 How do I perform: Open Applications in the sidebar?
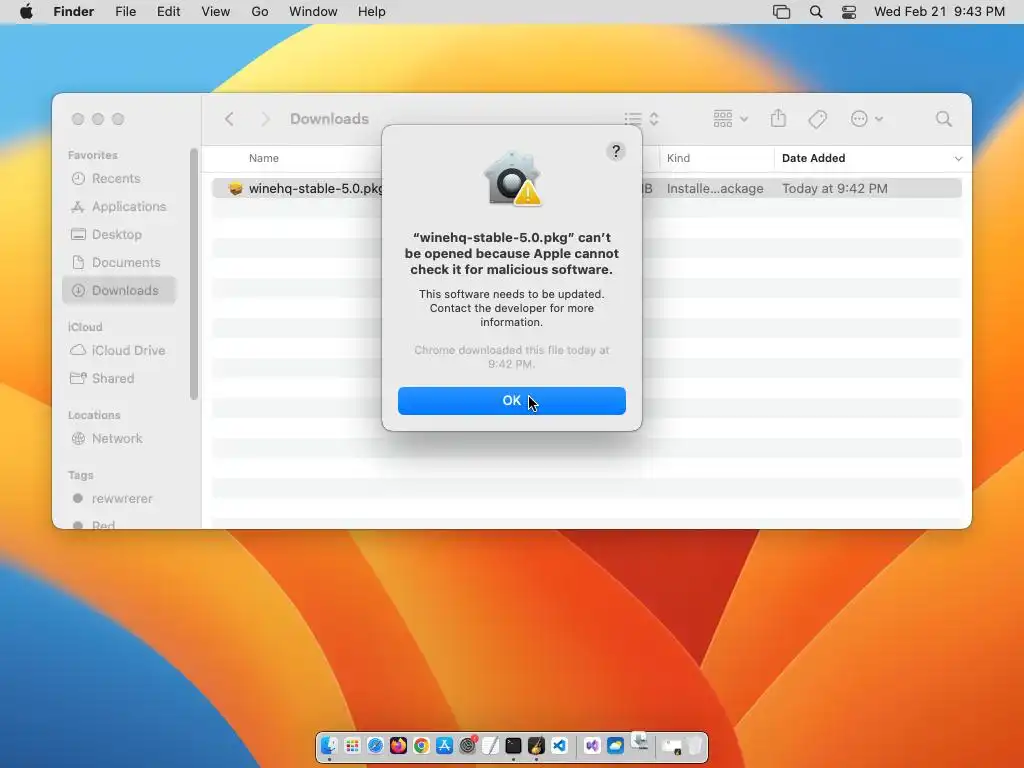[120, 206]
